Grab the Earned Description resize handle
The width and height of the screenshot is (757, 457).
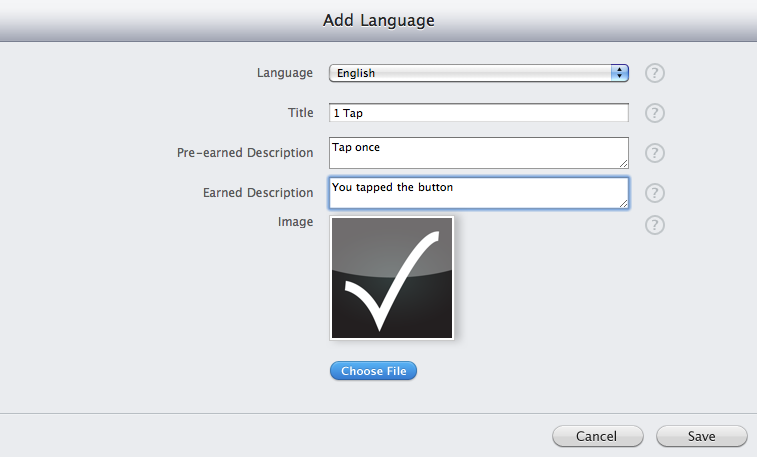pyautogui.click(x=623, y=204)
